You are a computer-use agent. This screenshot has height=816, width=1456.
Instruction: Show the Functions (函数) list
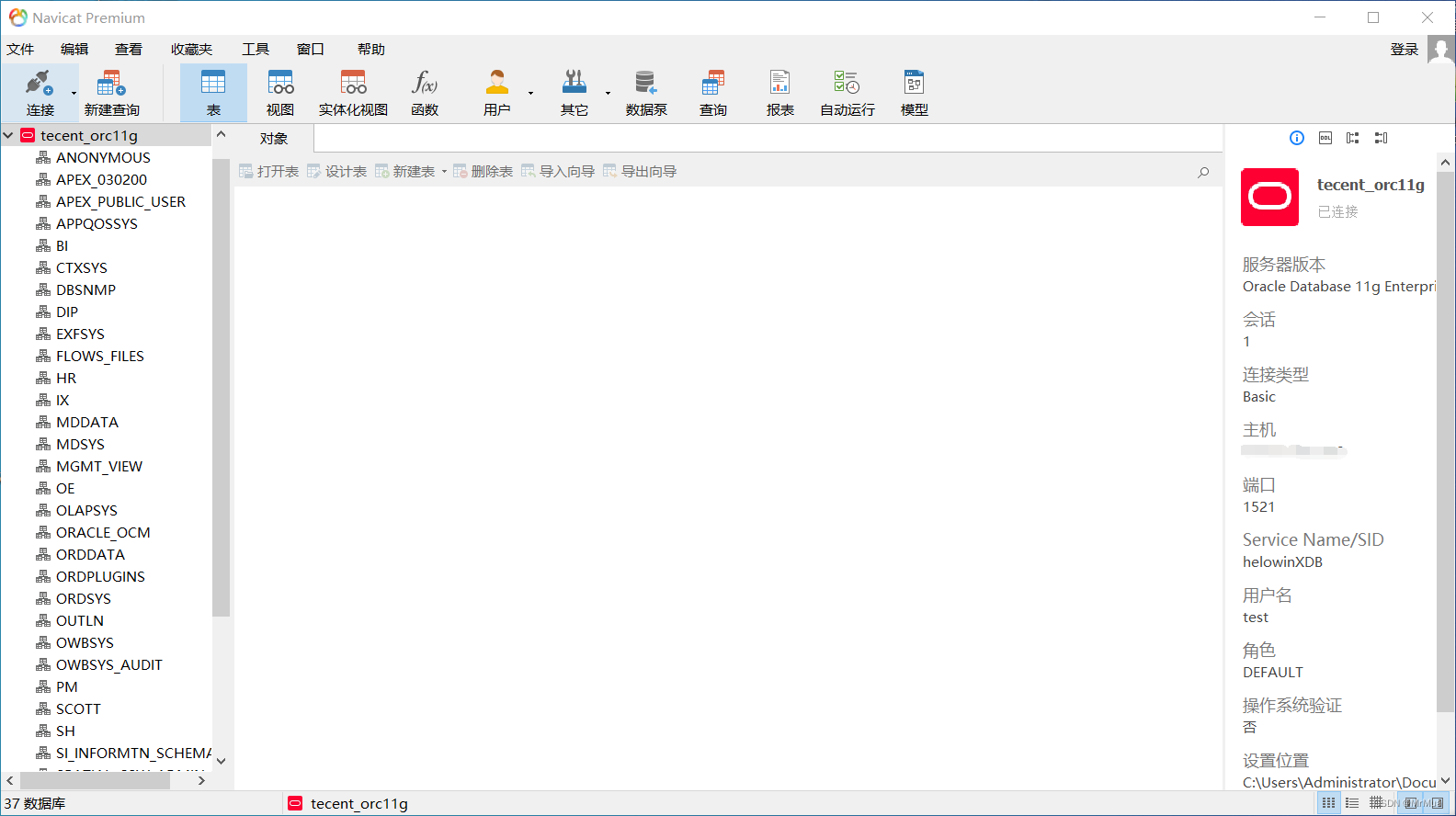pos(425,93)
